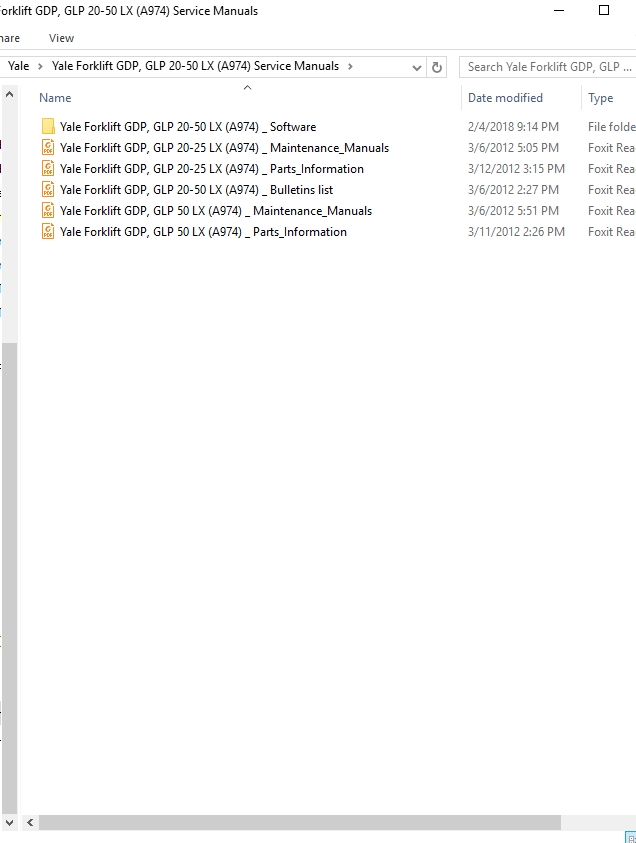Image resolution: width=636 pixels, height=843 pixels.
Task: Sort files by the Type column
Action: [601, 98]
